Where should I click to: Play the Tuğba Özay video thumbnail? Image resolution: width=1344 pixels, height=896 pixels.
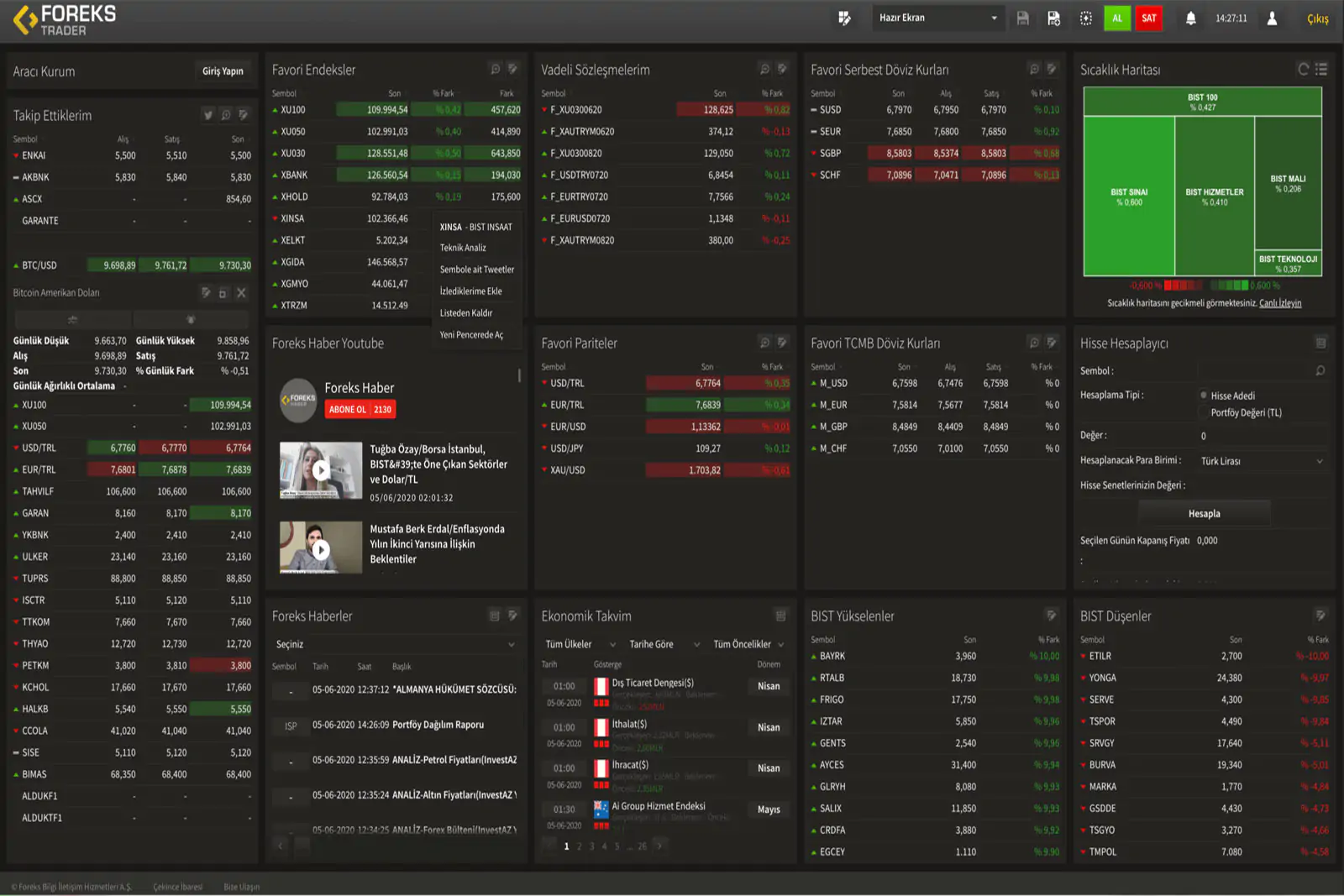[321, 470]
